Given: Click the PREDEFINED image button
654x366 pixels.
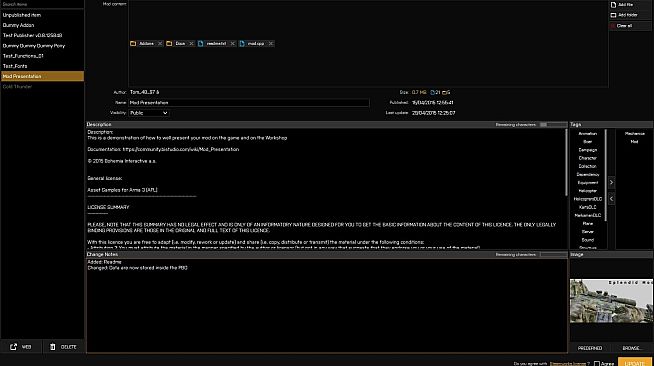Looking at the screenshot, I should click(x=590, y=348).
